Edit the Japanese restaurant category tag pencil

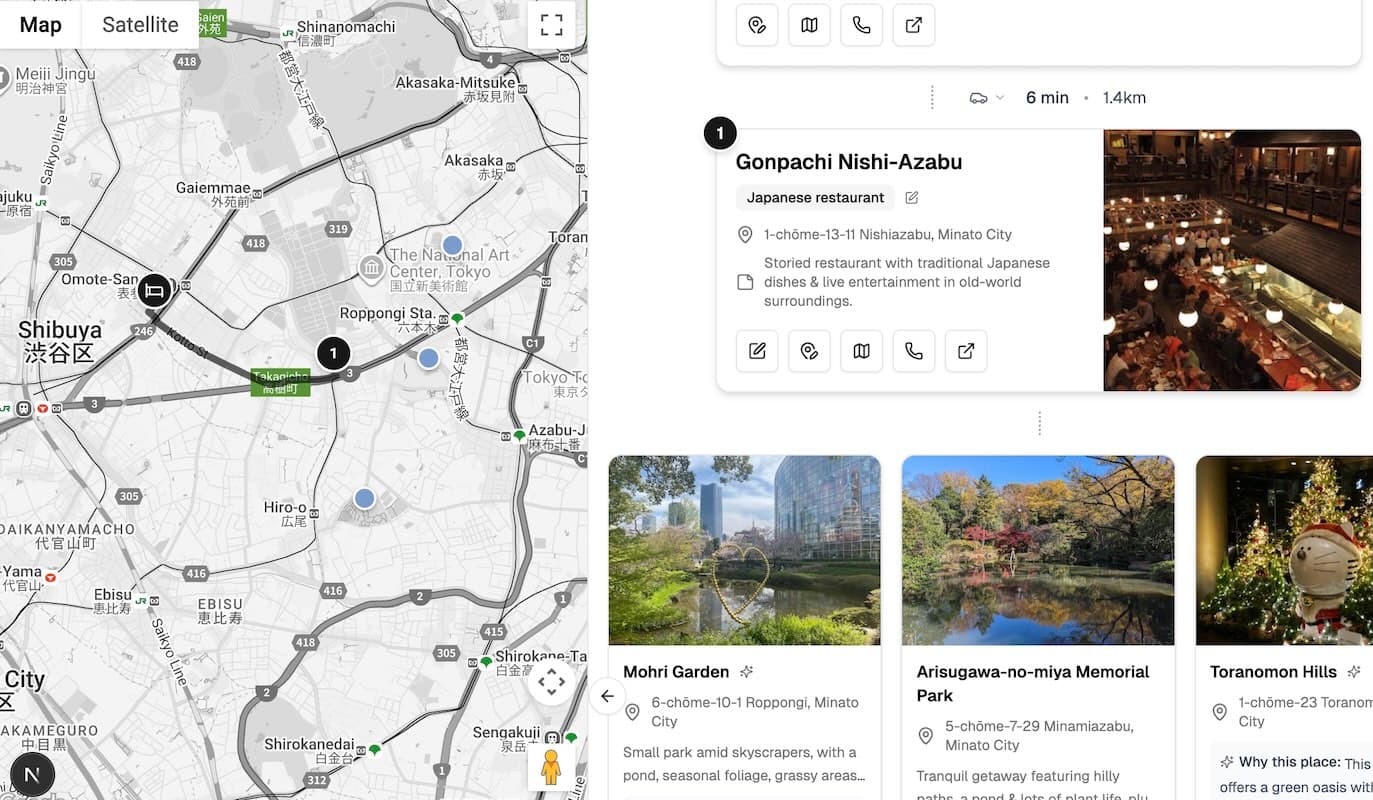[x=911, y=198]
